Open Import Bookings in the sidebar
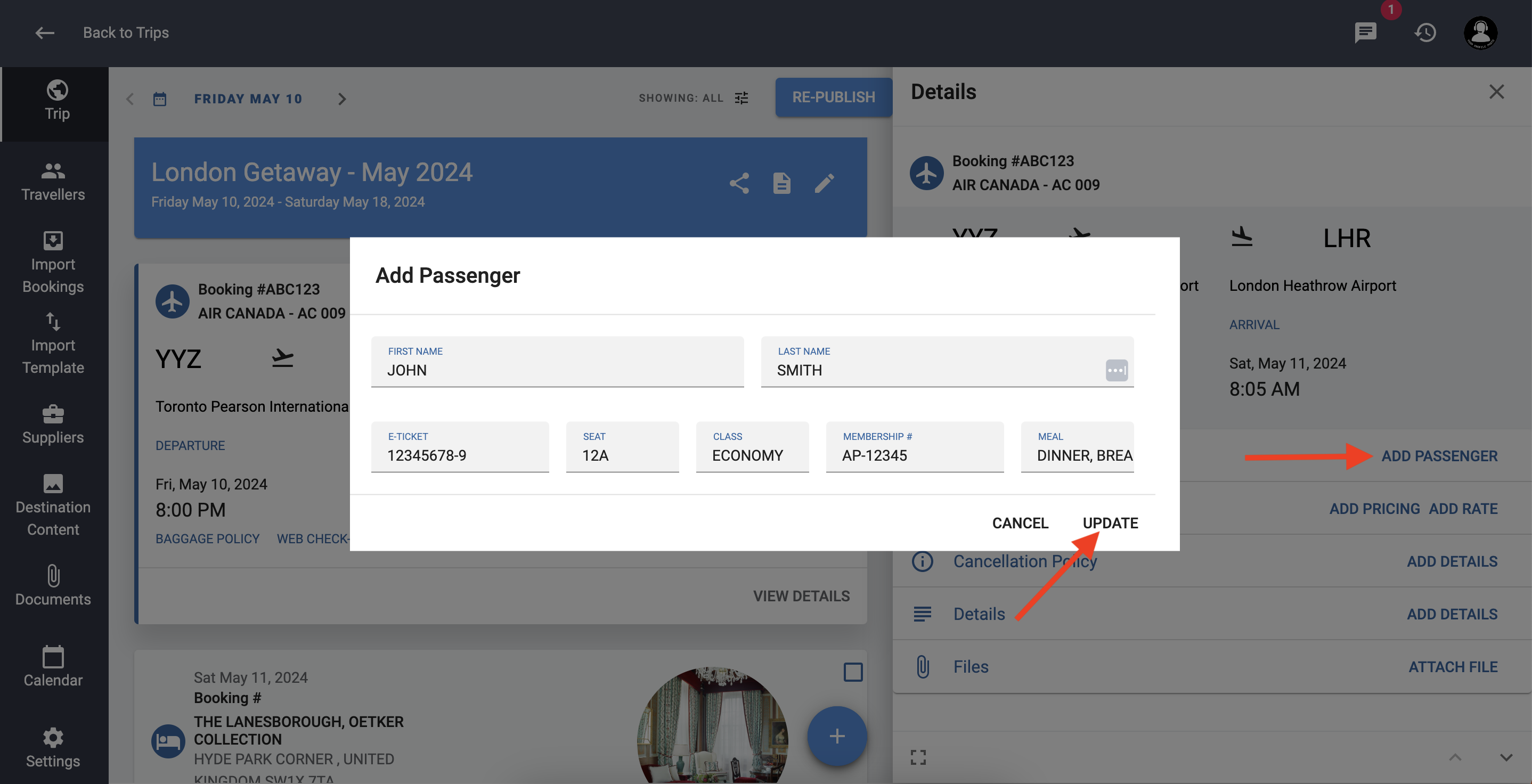Viewport: 1532px width, 784px height. (53, 263)
